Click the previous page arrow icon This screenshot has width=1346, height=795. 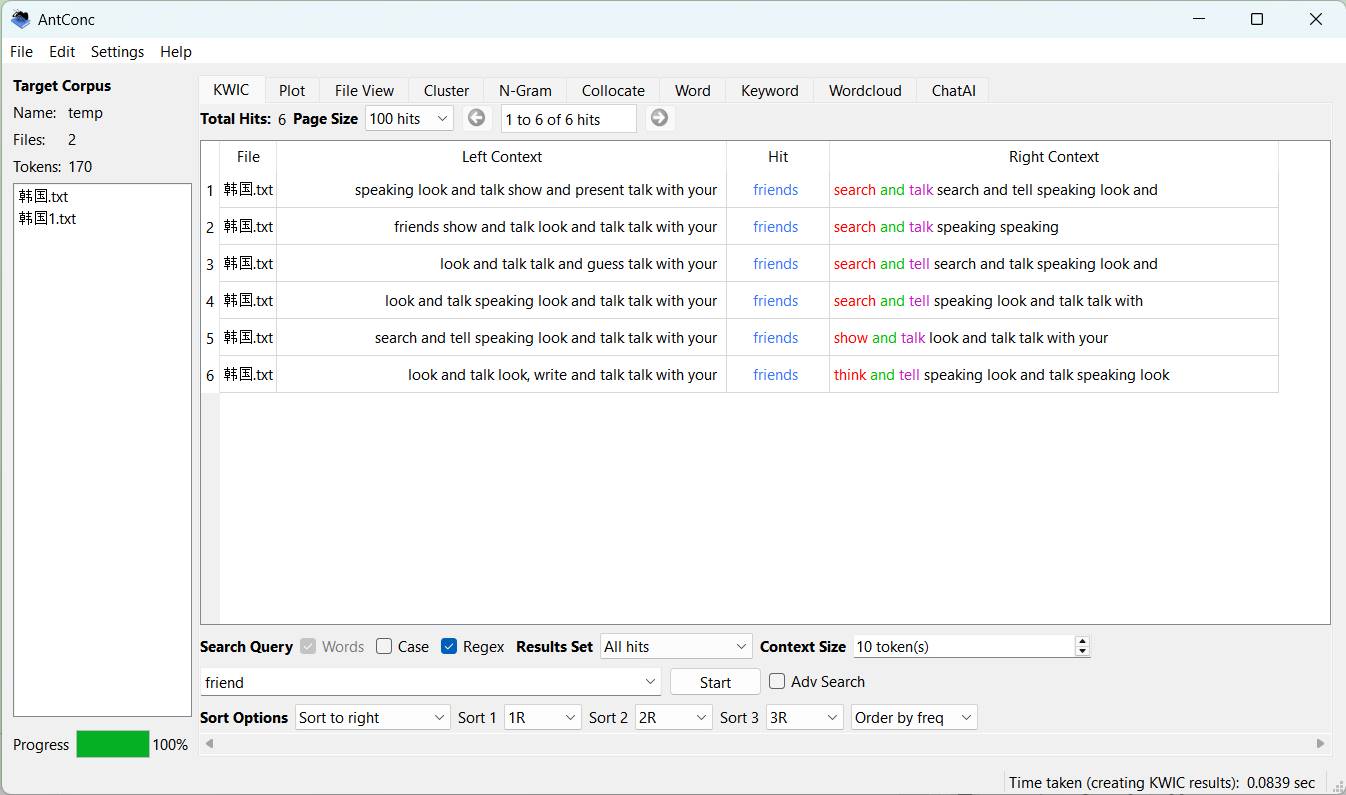477,118
